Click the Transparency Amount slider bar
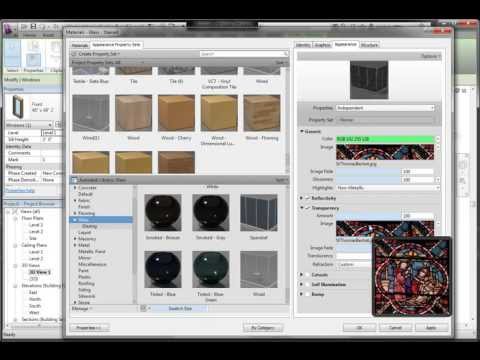This screenshot has height=360, width=480. (x=368, y=216)
